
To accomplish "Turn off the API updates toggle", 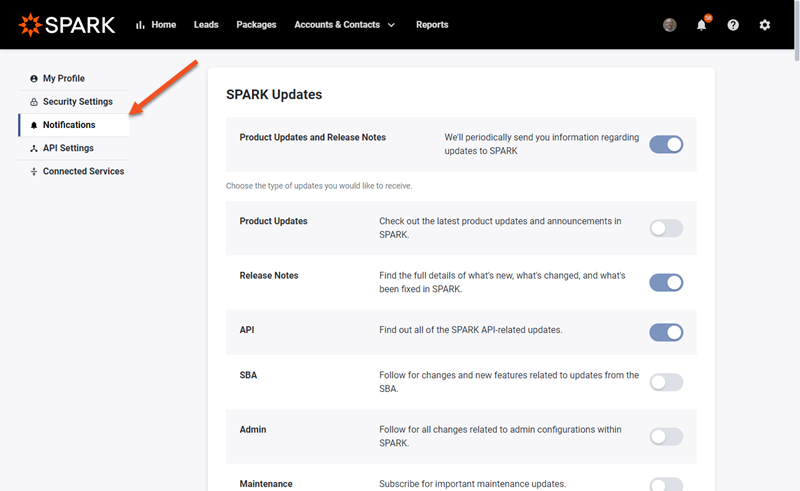I will (x=666, y=332).
